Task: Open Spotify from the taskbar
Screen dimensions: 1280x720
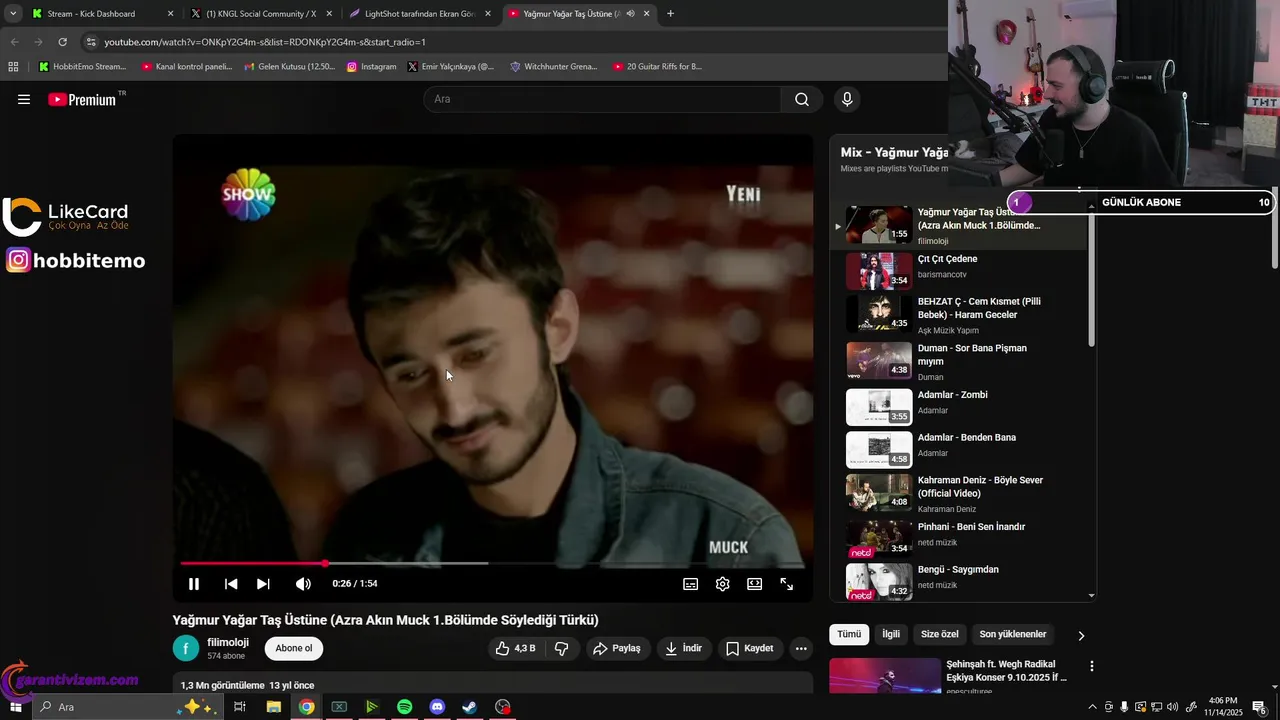Action: pyautogui.click(x=404, y=707)
